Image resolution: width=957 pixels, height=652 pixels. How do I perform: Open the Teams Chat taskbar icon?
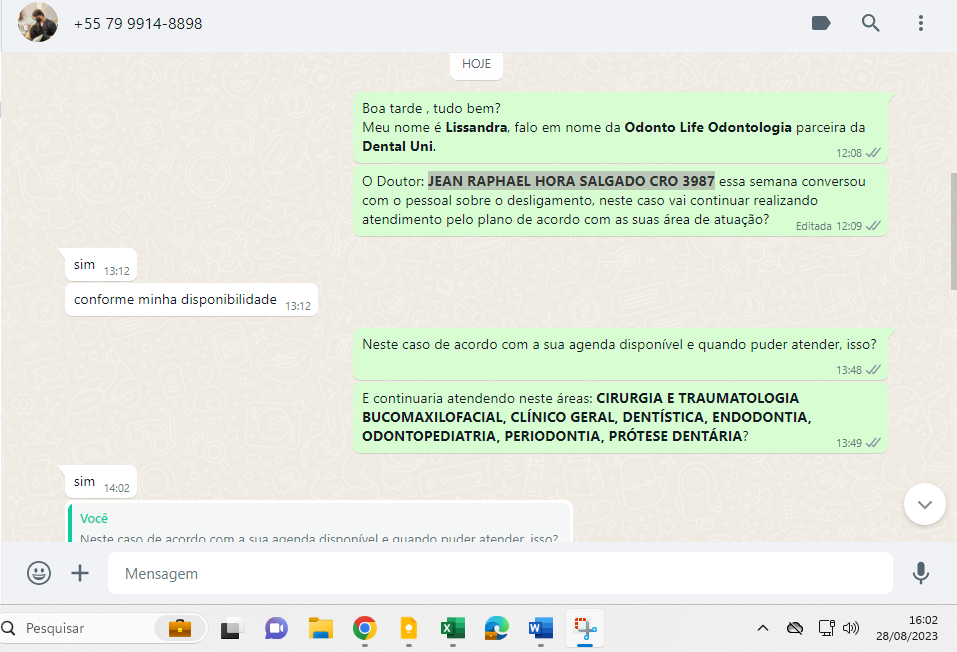click(x=276, y=628)
